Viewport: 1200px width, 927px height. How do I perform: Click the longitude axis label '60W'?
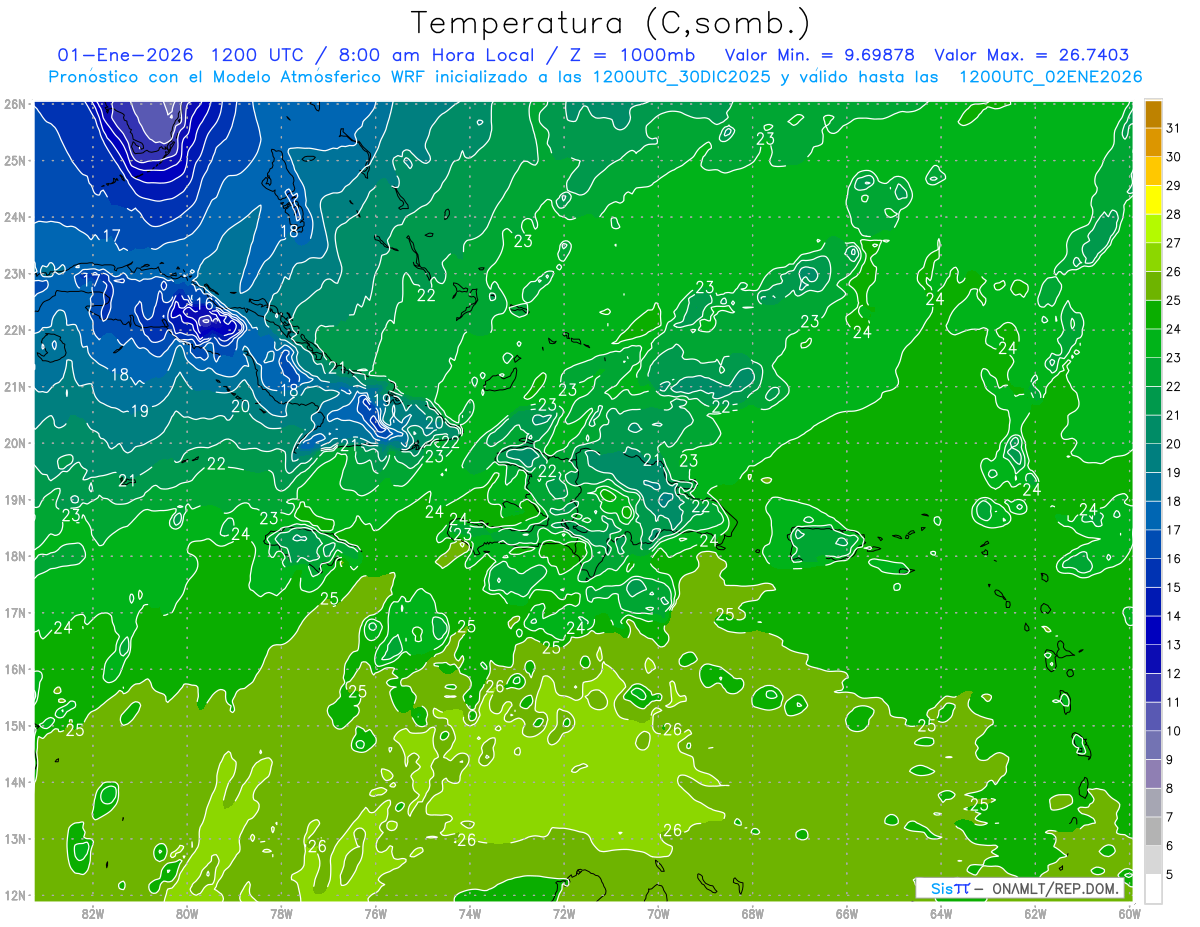pos(1129,913)
